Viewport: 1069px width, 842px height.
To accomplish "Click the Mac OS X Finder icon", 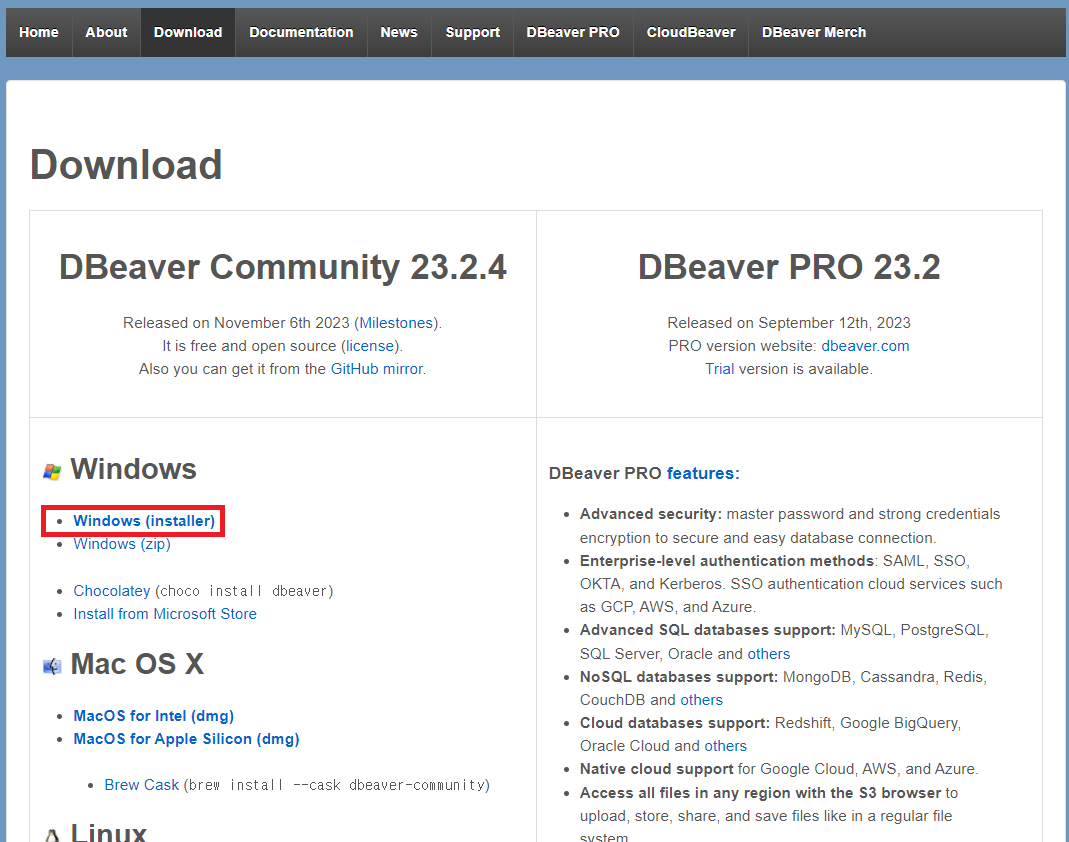I will coord(52,666).
